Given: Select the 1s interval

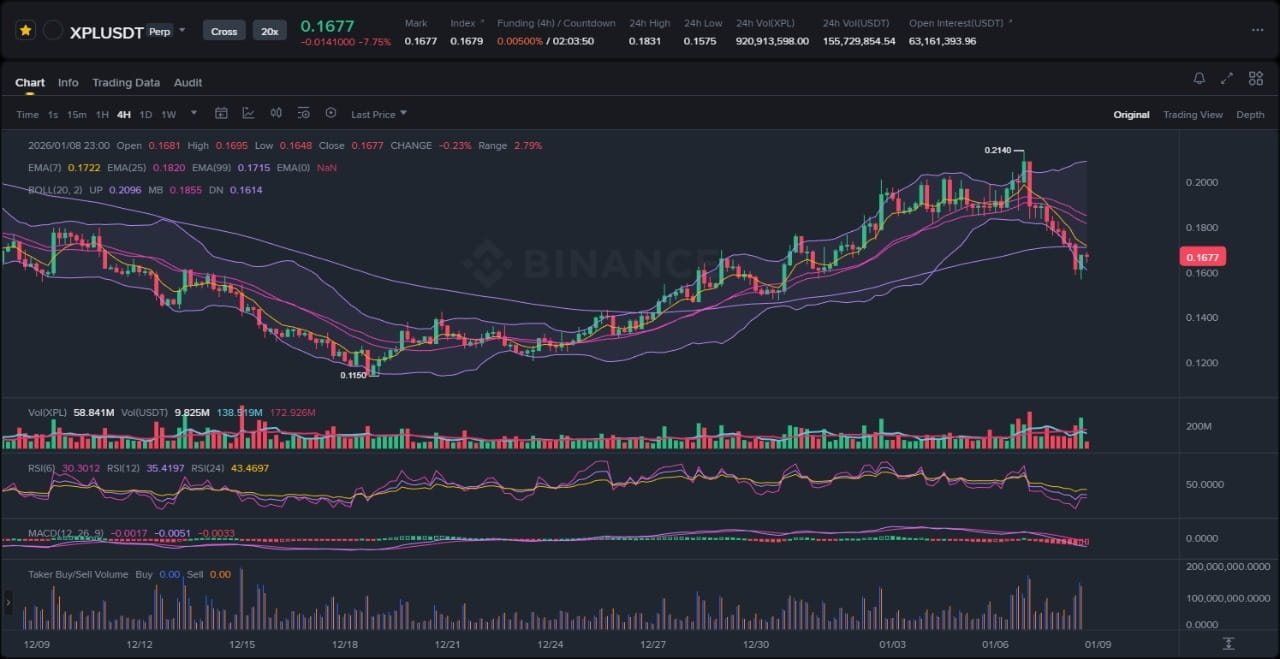Looking at the screenshot, I should click(53, 114).
